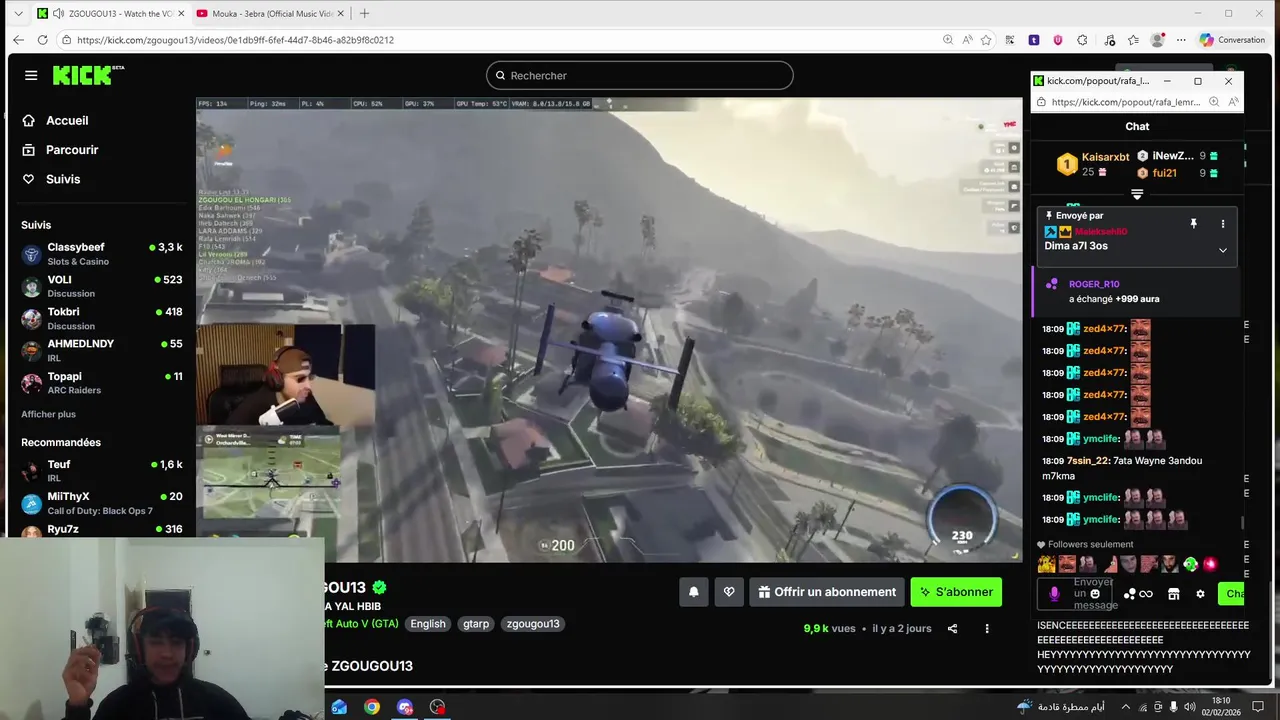Open followed channel Tokbri
This screenshot has width=1280, height=720.
click(101, 318)
